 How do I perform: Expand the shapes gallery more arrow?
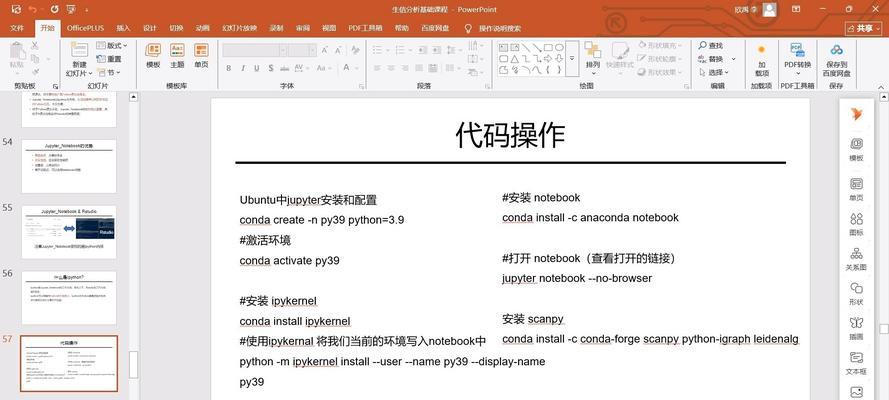click(572, 58)
